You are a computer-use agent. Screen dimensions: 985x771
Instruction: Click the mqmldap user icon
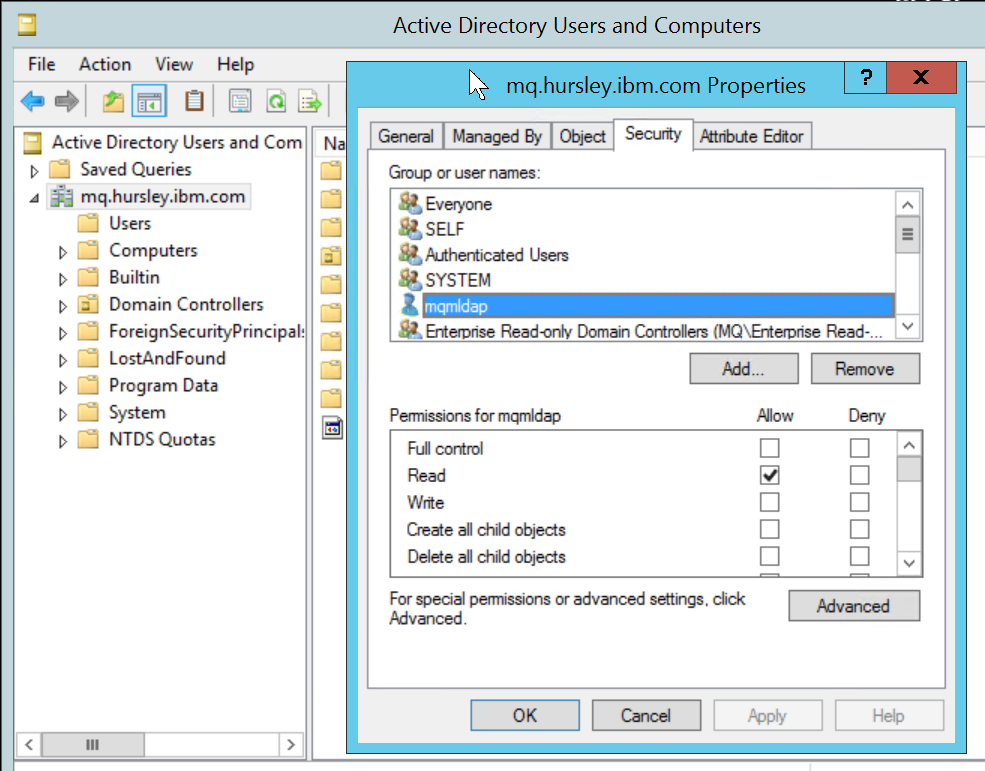click(410, 305)
